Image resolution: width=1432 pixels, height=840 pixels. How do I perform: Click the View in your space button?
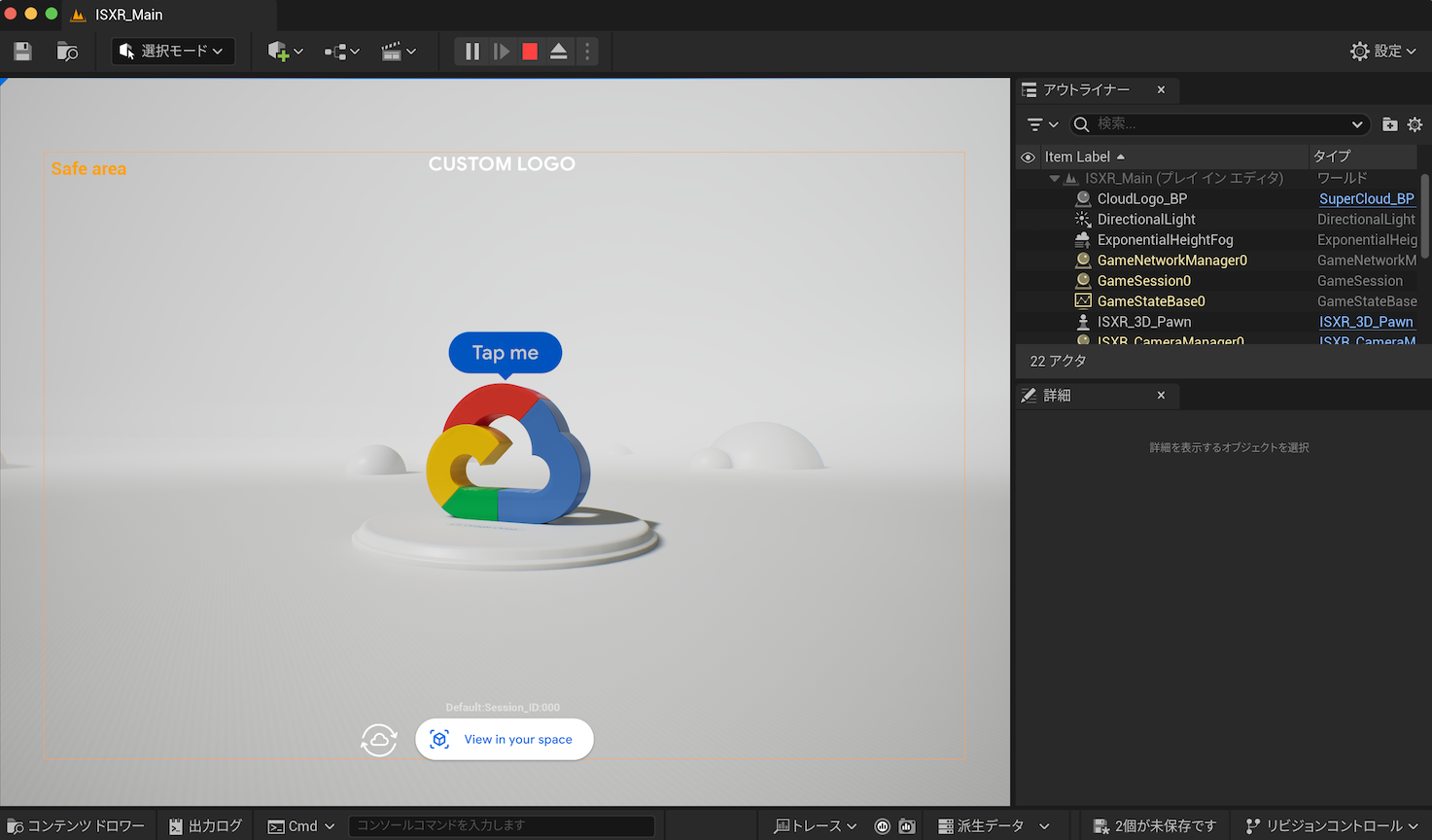pos(505,739)
